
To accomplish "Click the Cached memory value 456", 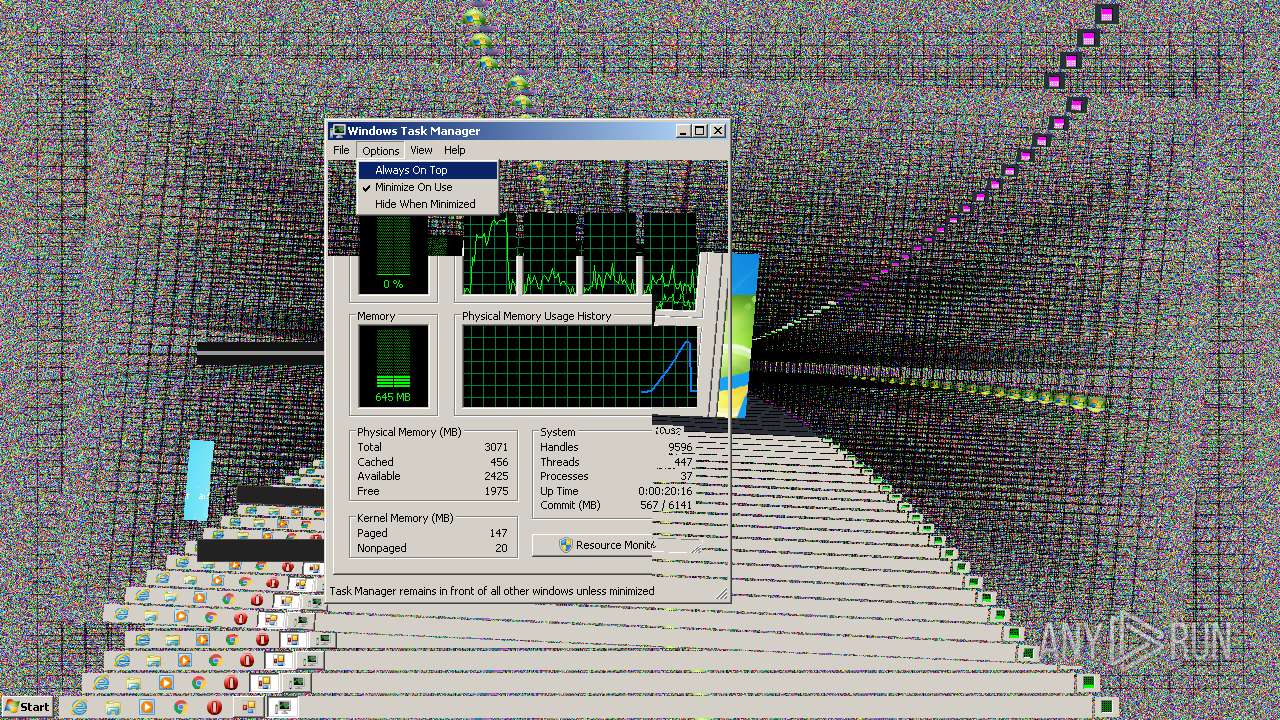I will coord(499,462).
